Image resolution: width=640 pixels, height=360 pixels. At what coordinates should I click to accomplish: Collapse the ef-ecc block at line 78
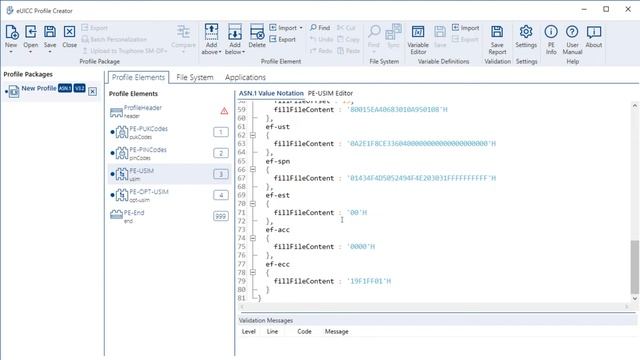pos(253,272)
